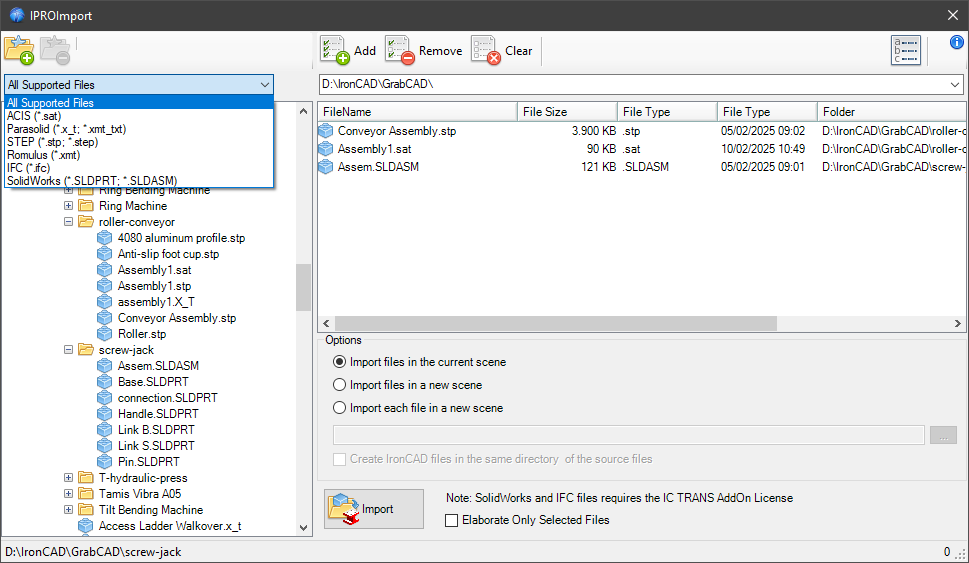969x563 pixels.
Task: Click the add favorite folder icon
Action: pos(19,50)
